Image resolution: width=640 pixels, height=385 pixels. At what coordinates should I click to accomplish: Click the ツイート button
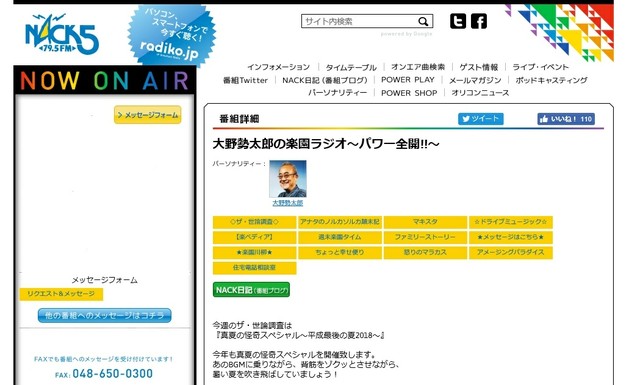coord(480,119)
